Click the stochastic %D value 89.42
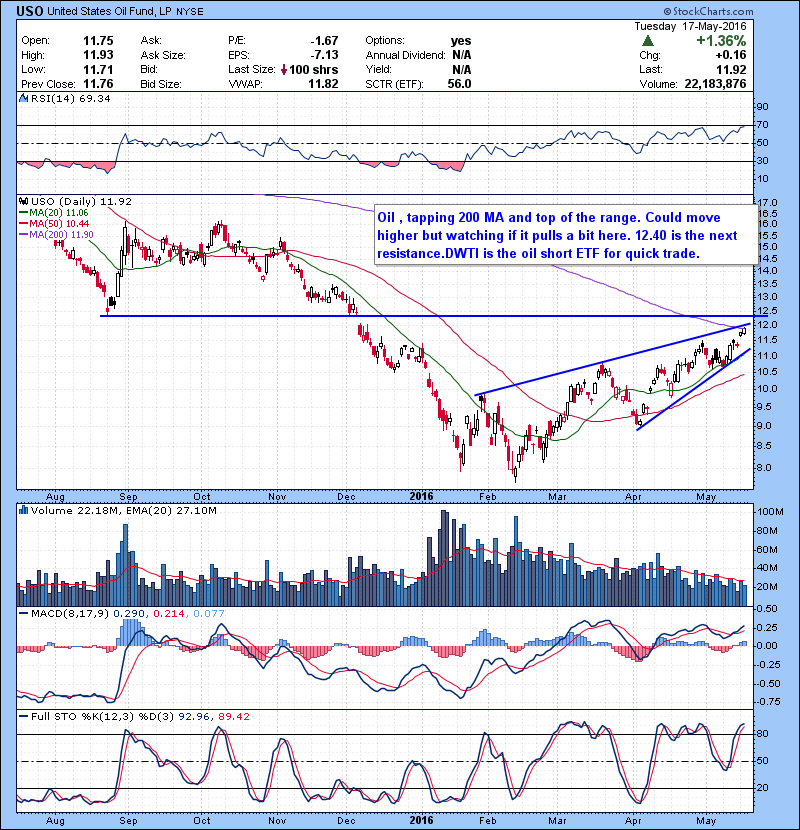Viewport: 800px width, 830px height. pyautogui.click(x=233, y=717)
